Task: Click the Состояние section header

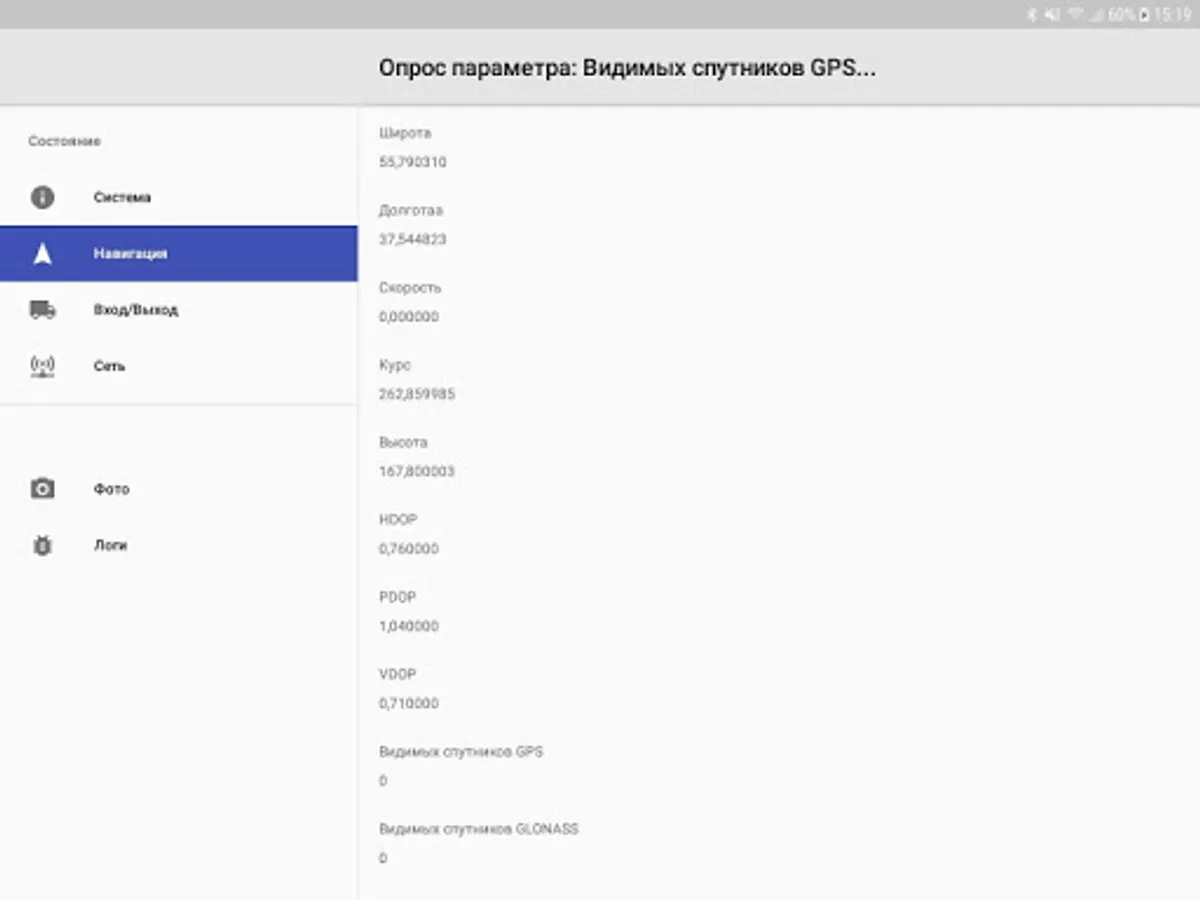Action: pos(64,141)
